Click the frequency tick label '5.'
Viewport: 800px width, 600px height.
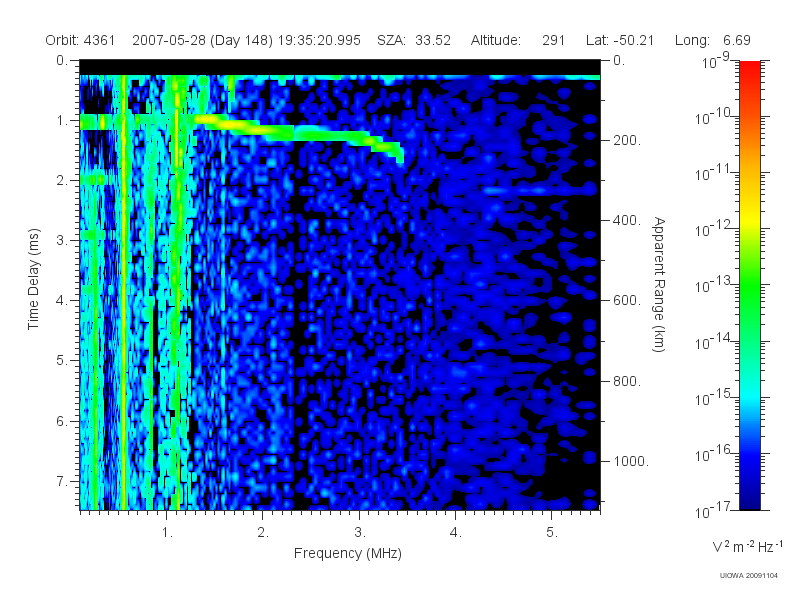click(552, 533)
